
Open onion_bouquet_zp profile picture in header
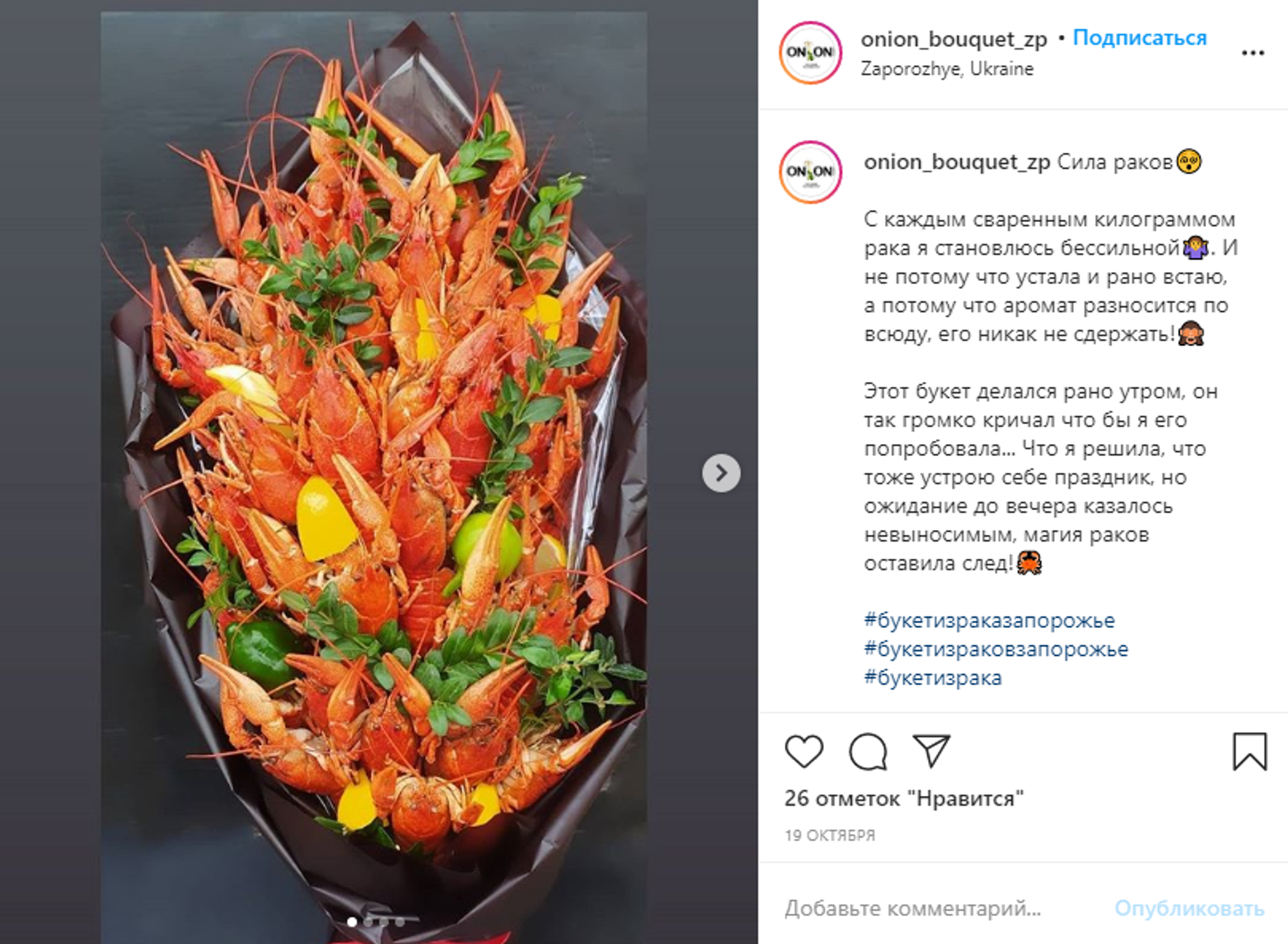[811, 53]
